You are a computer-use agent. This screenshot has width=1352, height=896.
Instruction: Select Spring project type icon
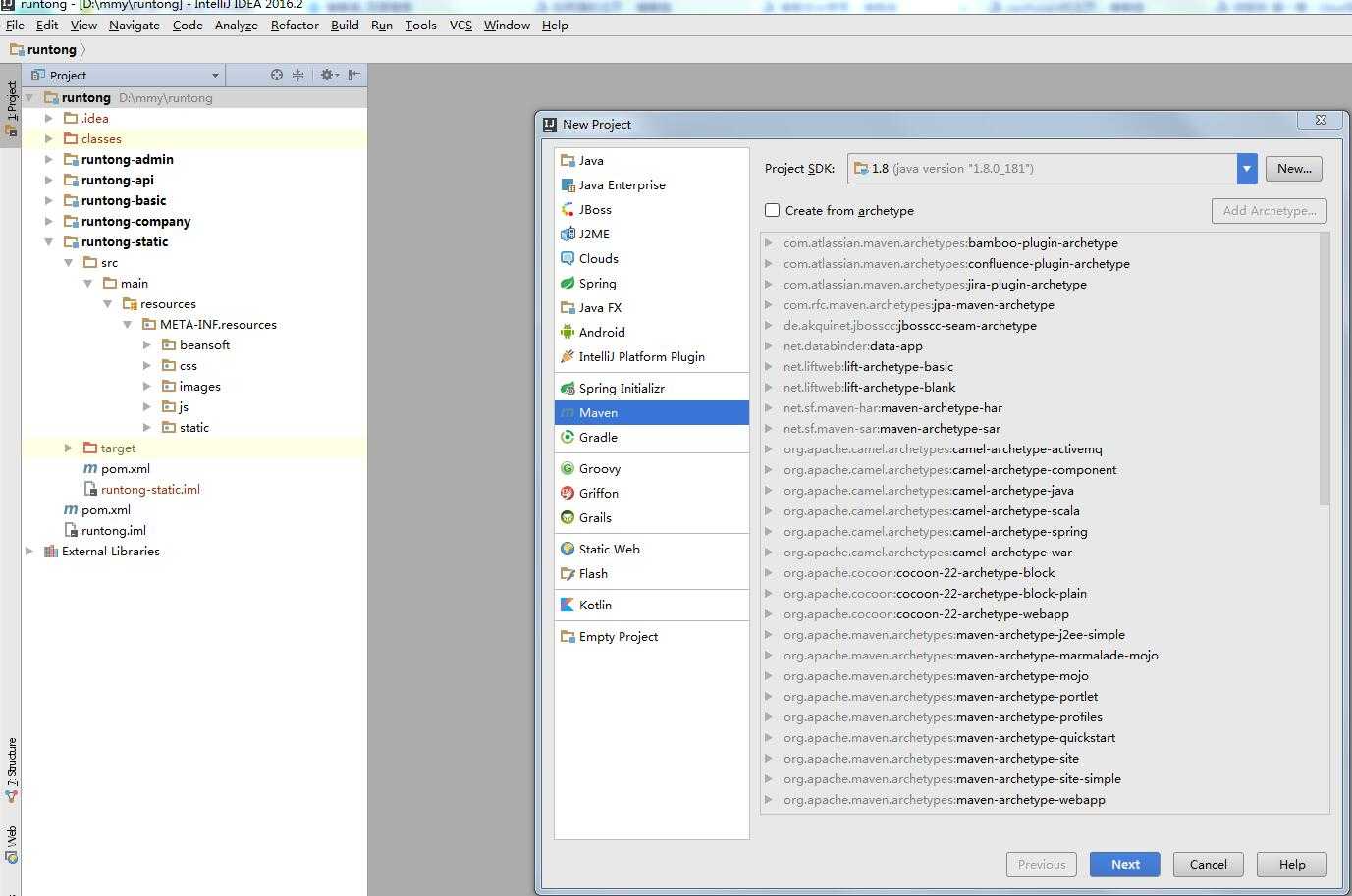click(568, 283)
